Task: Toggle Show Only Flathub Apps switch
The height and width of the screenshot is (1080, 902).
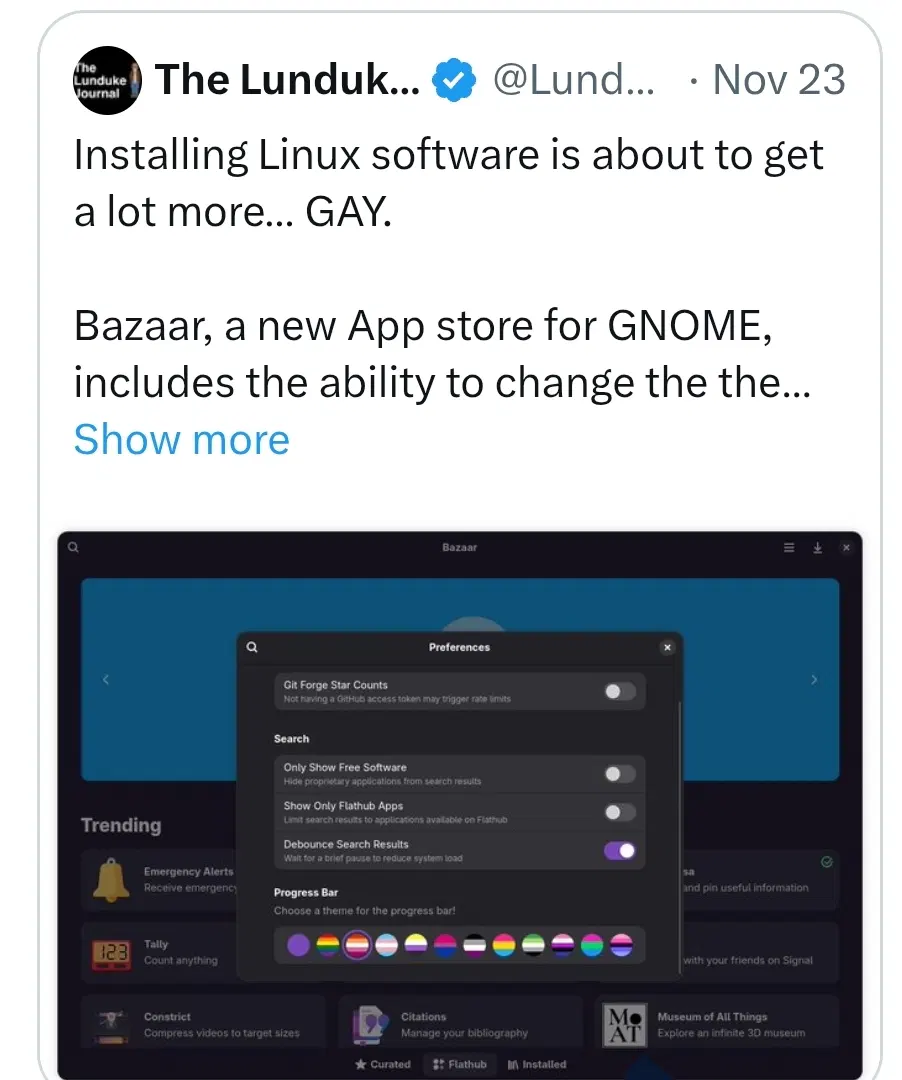Action: 620,812
